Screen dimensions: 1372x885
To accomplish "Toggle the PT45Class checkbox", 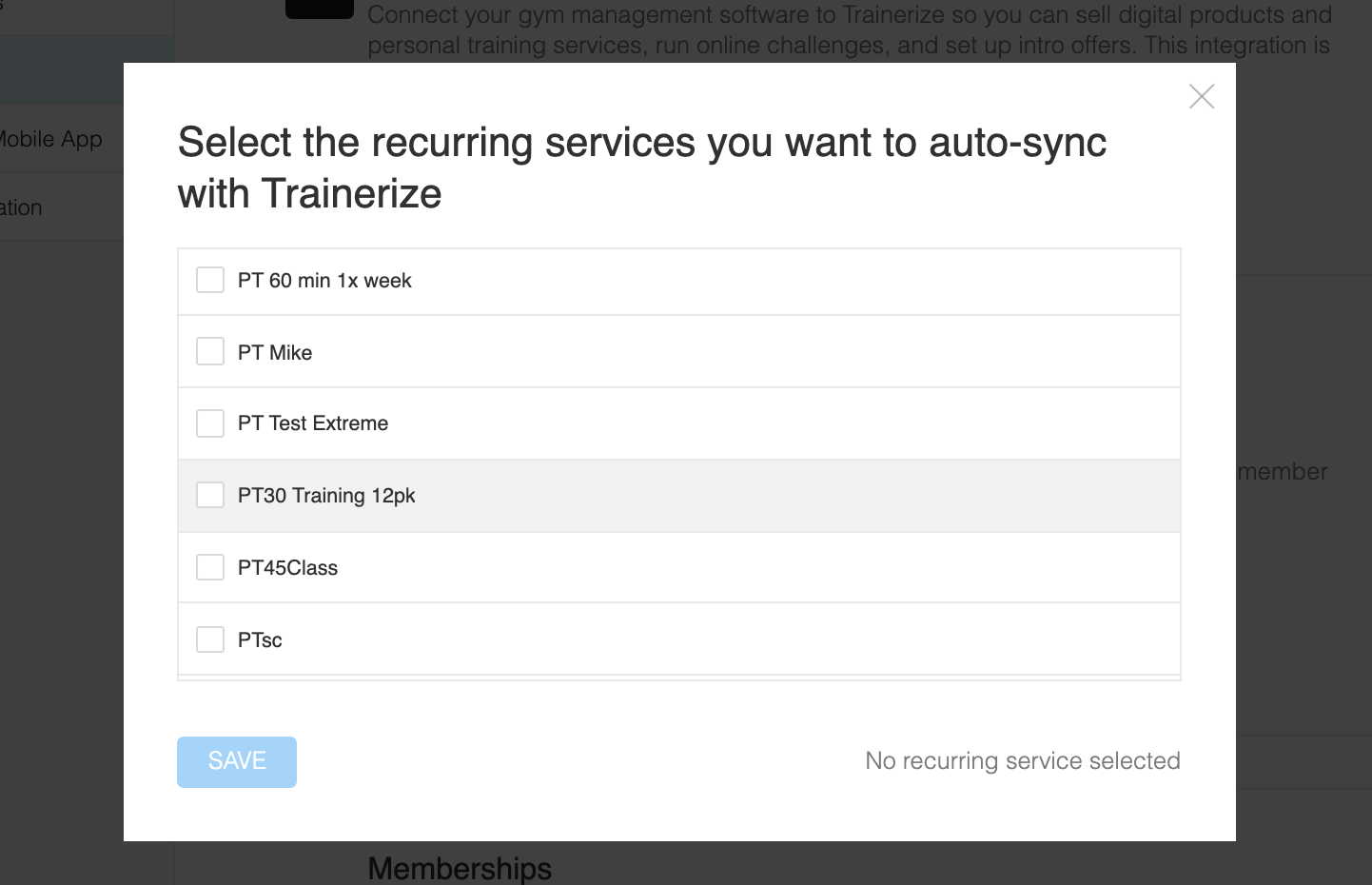I will 210,567.
